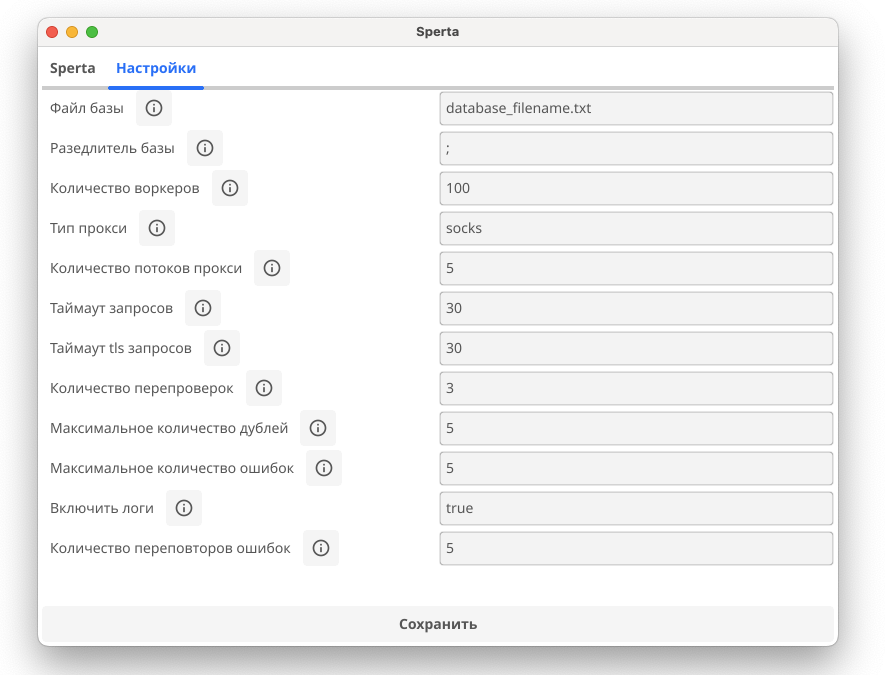Click info icon beside Разедлитель базы
Image resolution: width=885 pixels, height=675 pixels.
click(205, 148)
